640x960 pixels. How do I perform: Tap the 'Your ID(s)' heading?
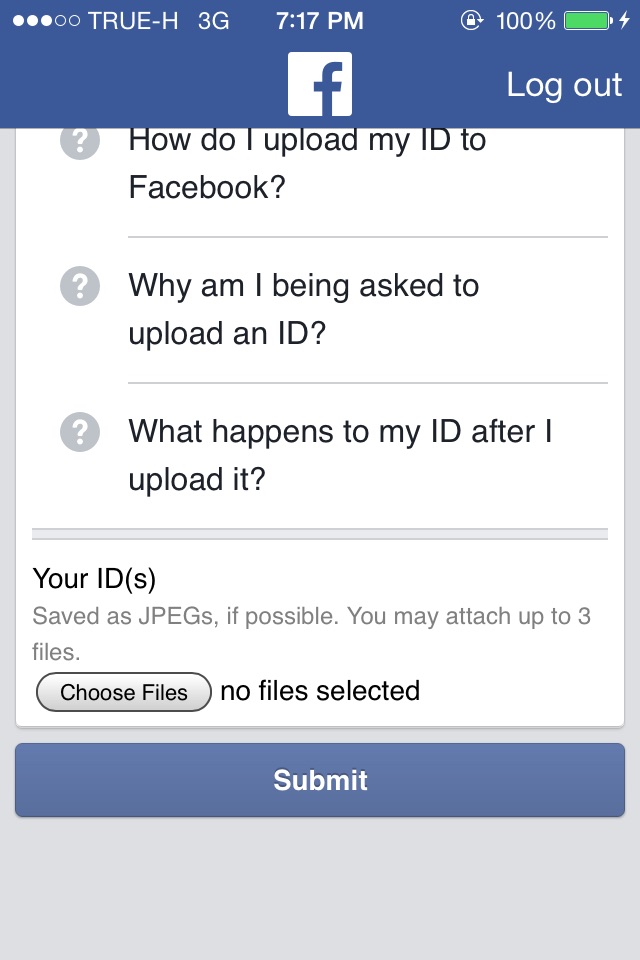click(x=94, y=579)
